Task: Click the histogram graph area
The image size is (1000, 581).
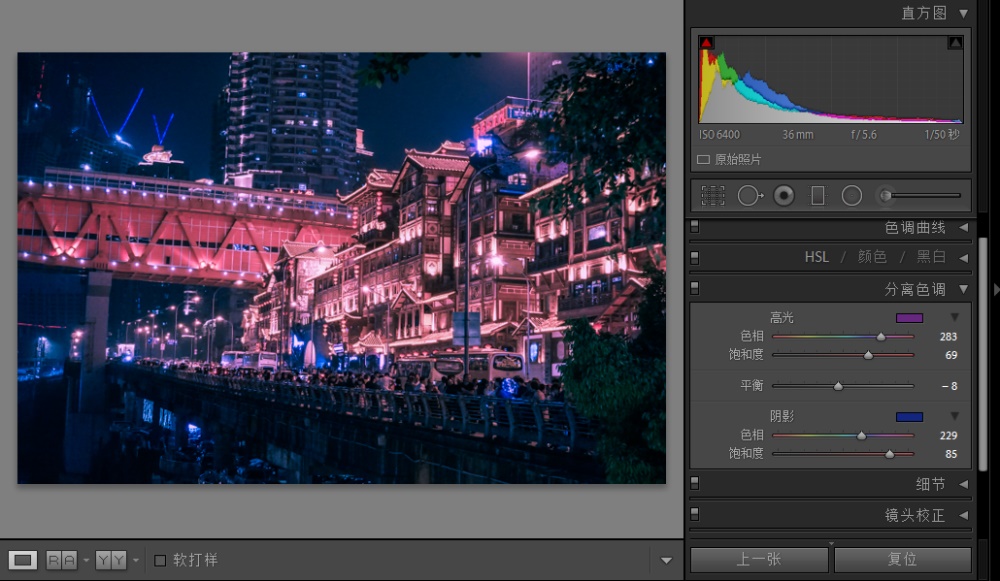Action: (831, 79)
